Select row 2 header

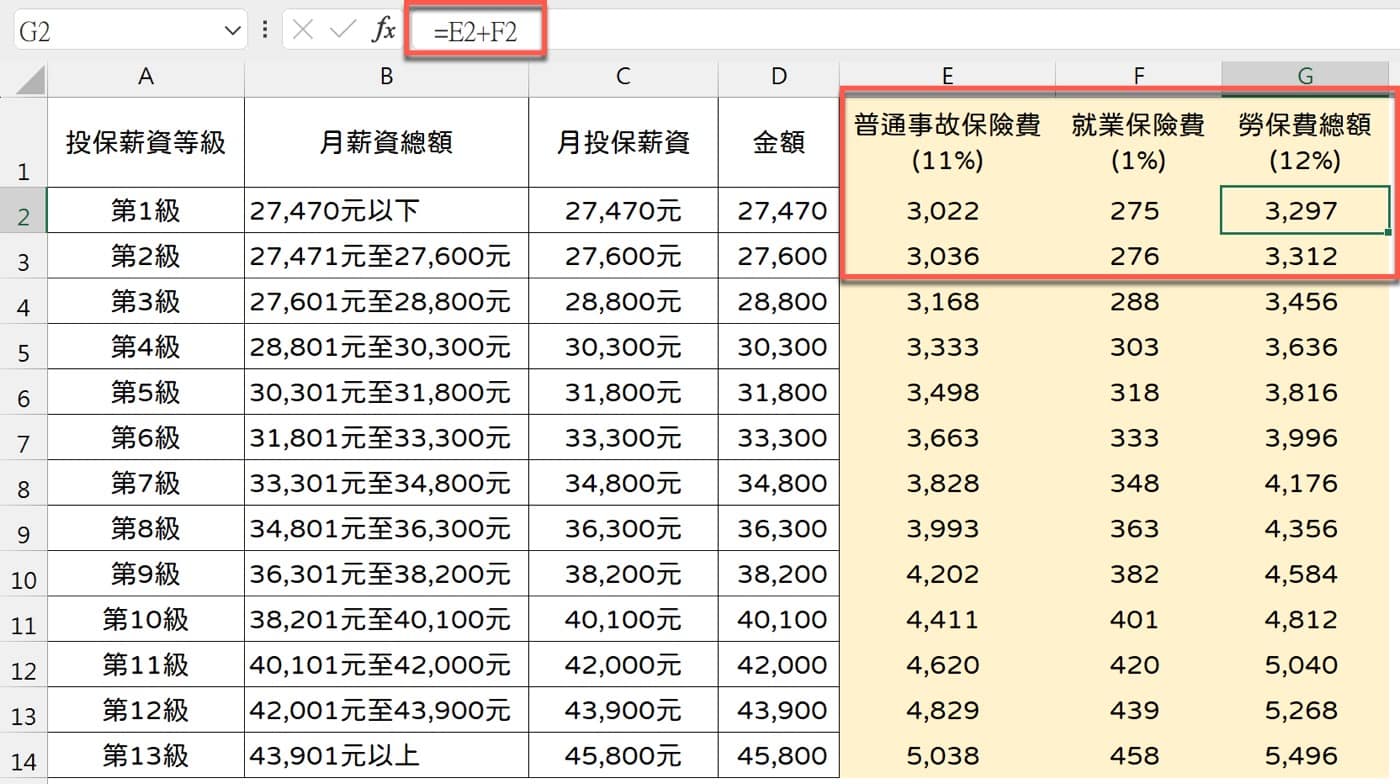23,211
